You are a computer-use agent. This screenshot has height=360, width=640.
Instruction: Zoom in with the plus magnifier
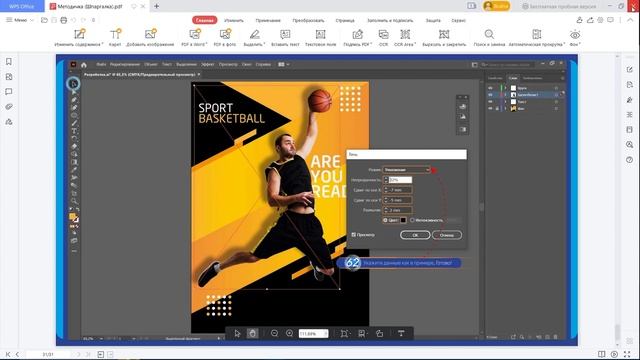289,333
